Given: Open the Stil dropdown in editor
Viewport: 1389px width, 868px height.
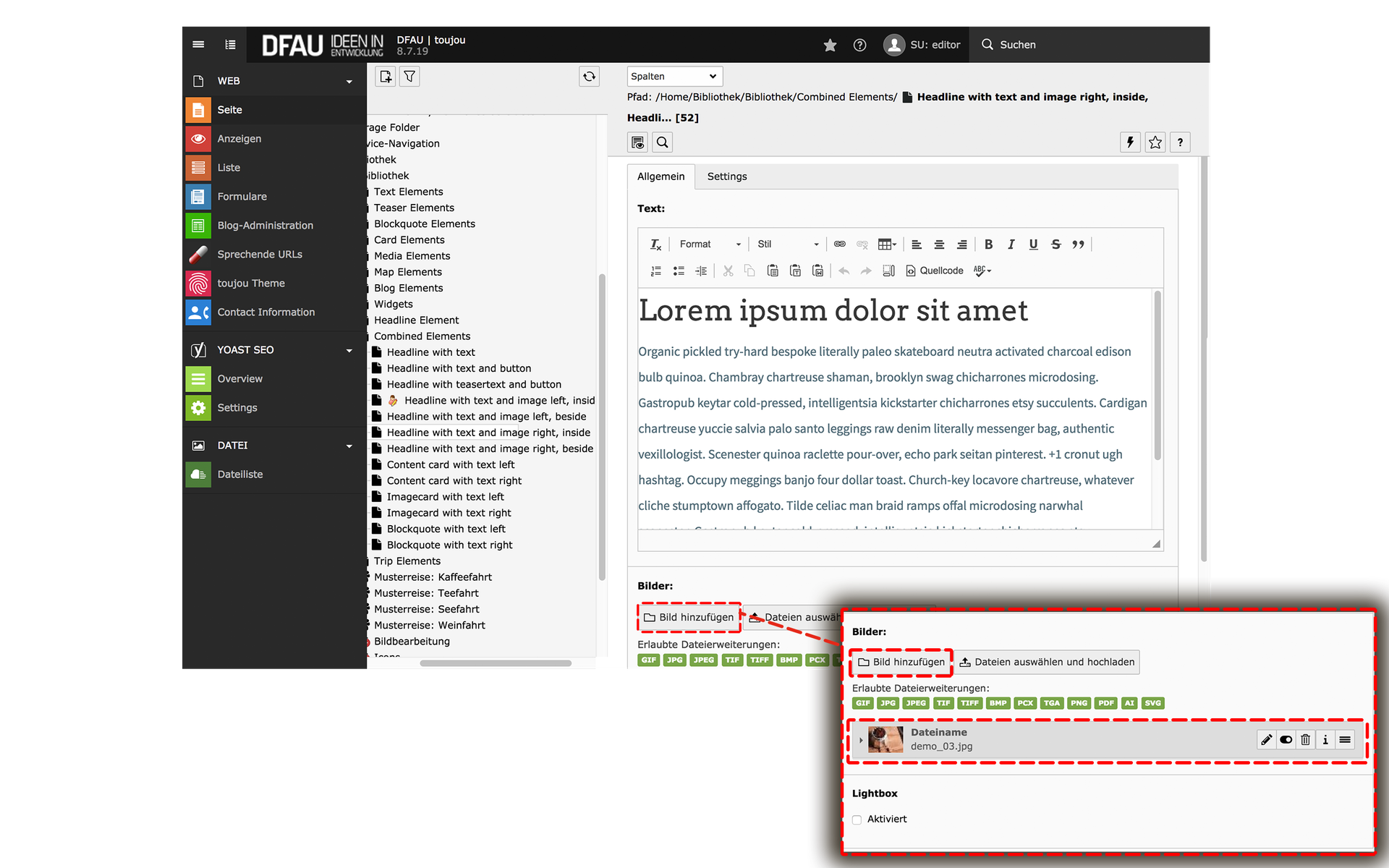Looking at the screenshot, I should click(x=787, y=244).
